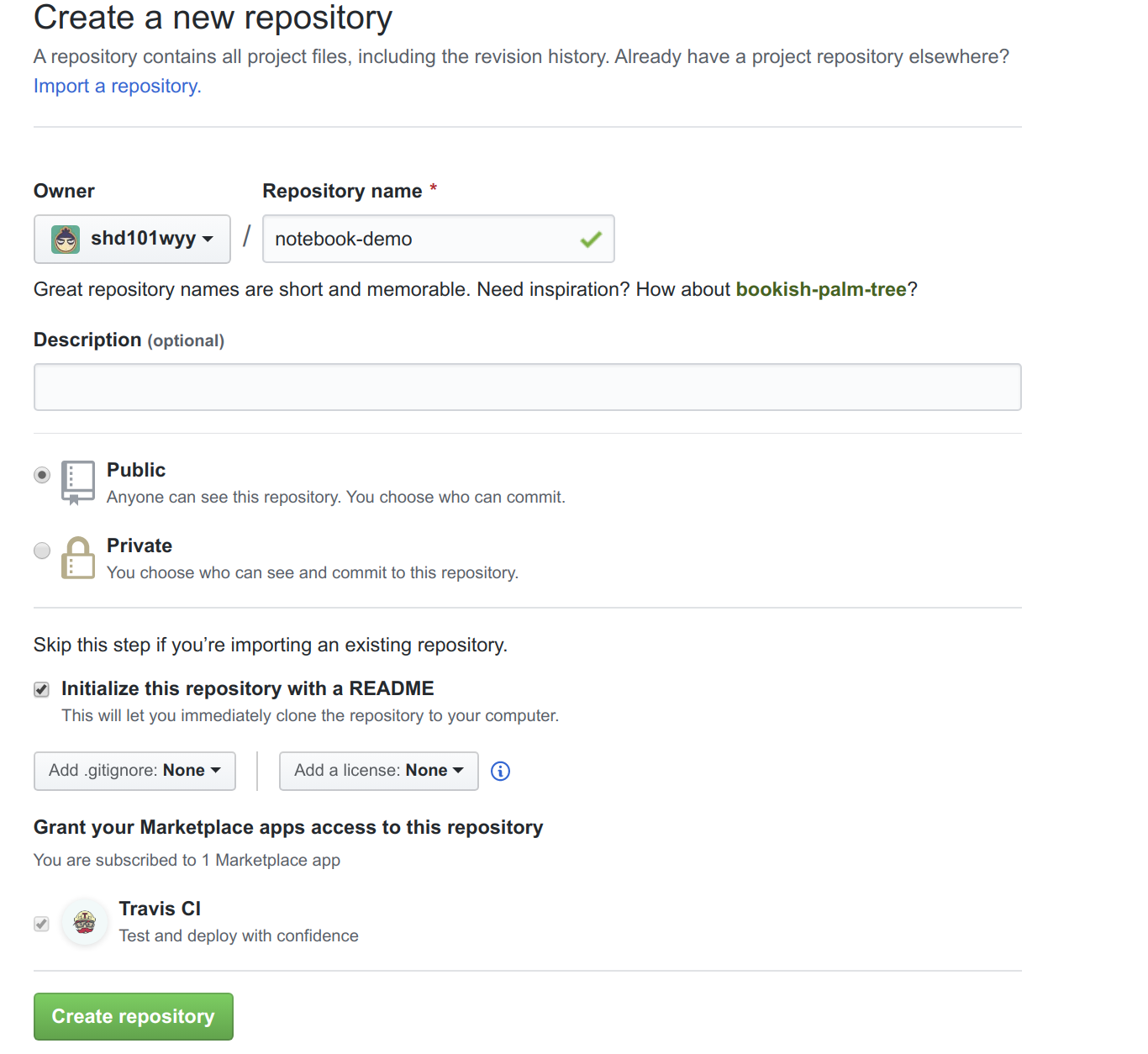Screen dimensions: 1148x1054
Task: Toggle Initialize this repository with a README
Action: pyautogui.click(x=42, y=690)
